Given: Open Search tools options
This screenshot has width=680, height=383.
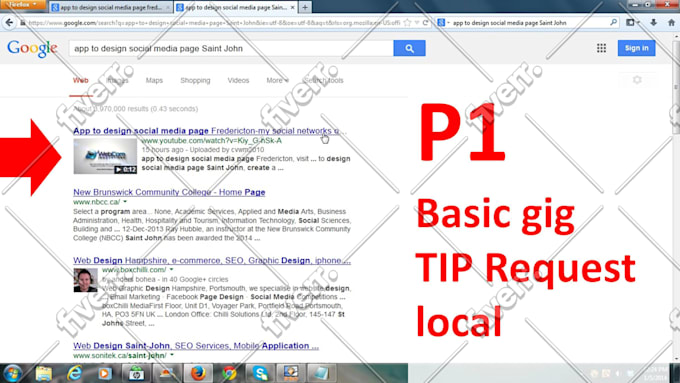Looking at the screenshot, I should (x=324, y=80).
